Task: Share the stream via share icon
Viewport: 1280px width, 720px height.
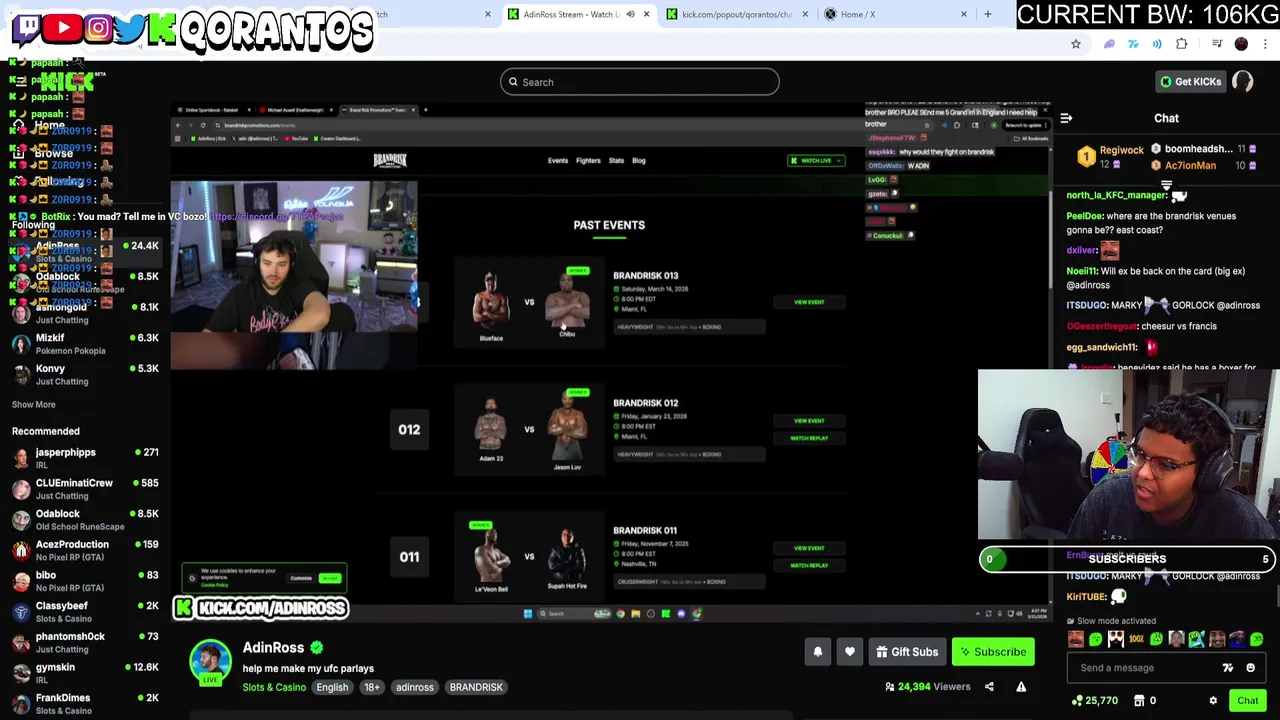Action: (989, 687)
